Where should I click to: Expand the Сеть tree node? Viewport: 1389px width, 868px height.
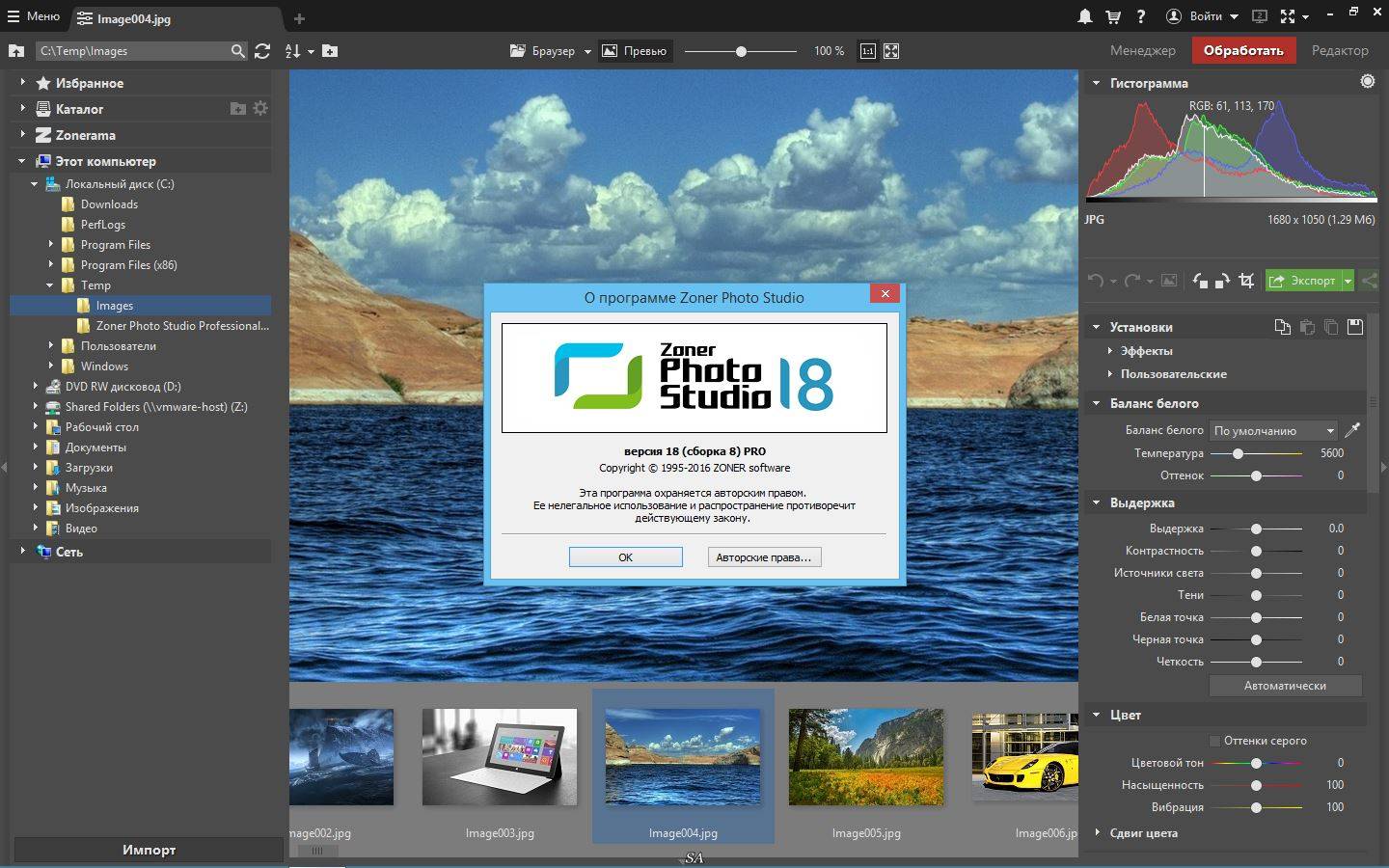click(22, 552)
